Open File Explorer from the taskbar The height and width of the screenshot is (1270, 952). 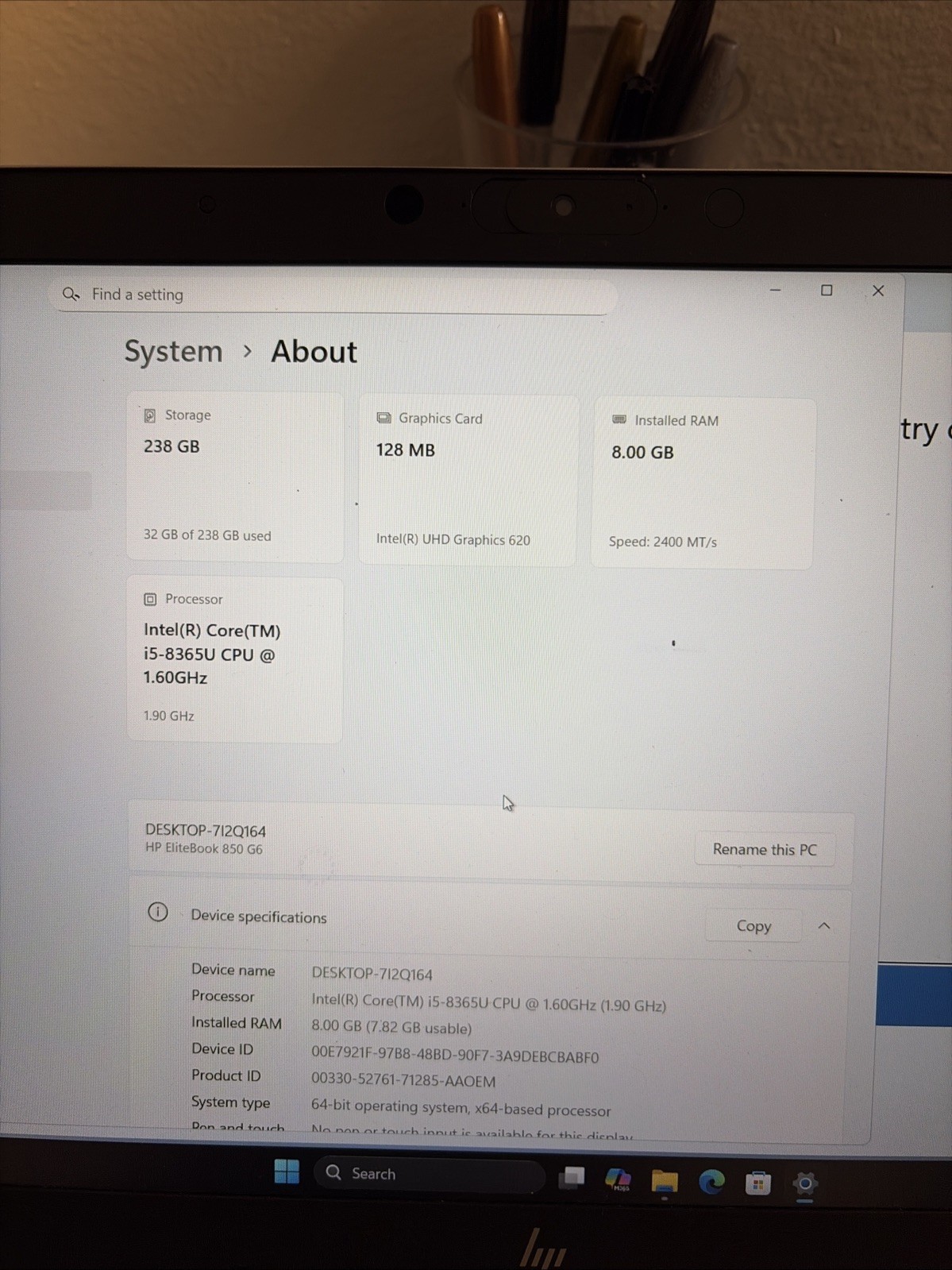coord(665,1182)
